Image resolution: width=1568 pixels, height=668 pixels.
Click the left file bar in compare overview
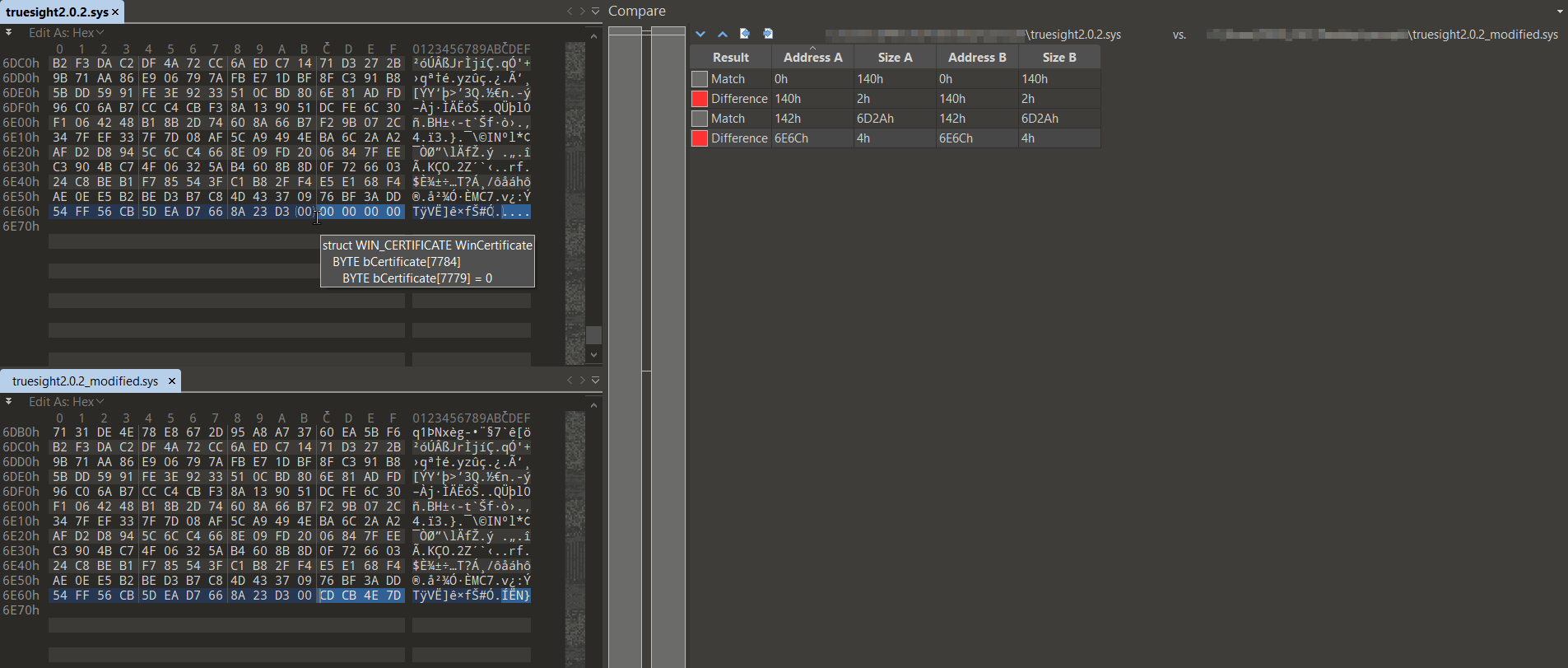(626, 346)
